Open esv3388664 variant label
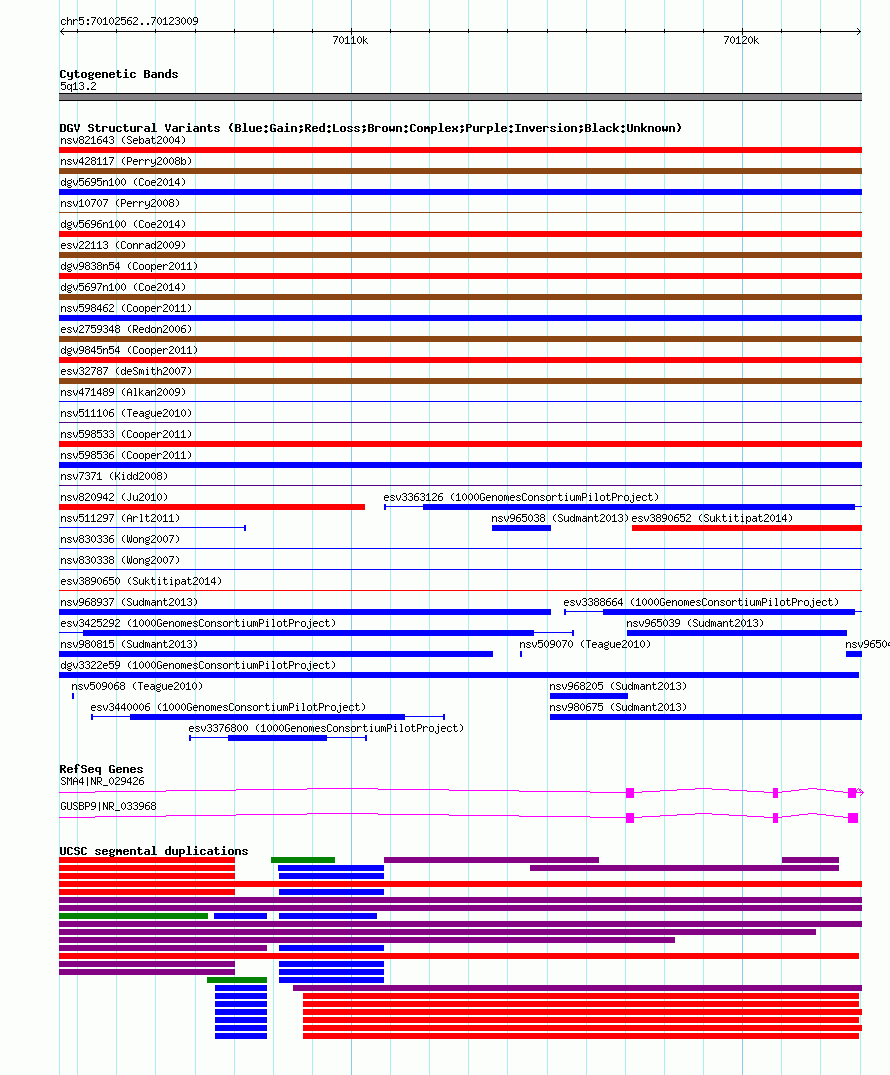 tap(701, 603)
